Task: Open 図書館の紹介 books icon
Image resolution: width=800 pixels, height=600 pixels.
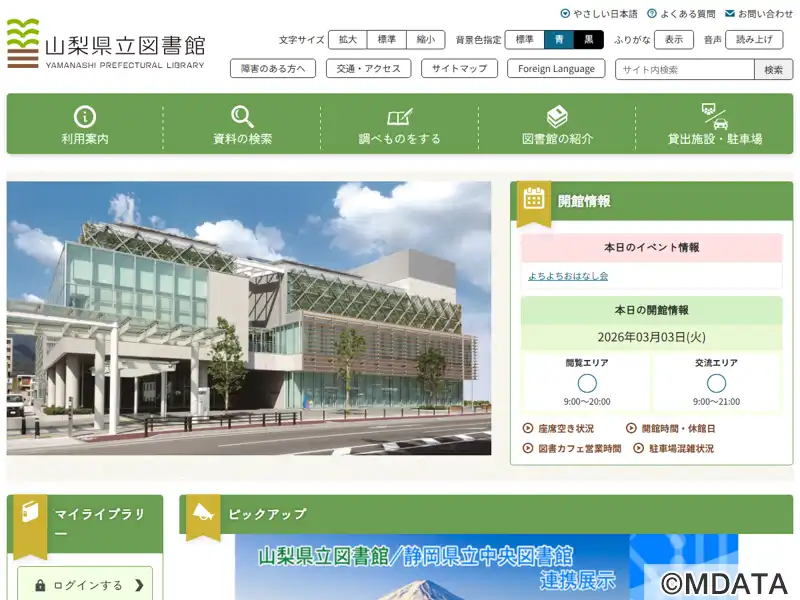Action: (557, 116)
